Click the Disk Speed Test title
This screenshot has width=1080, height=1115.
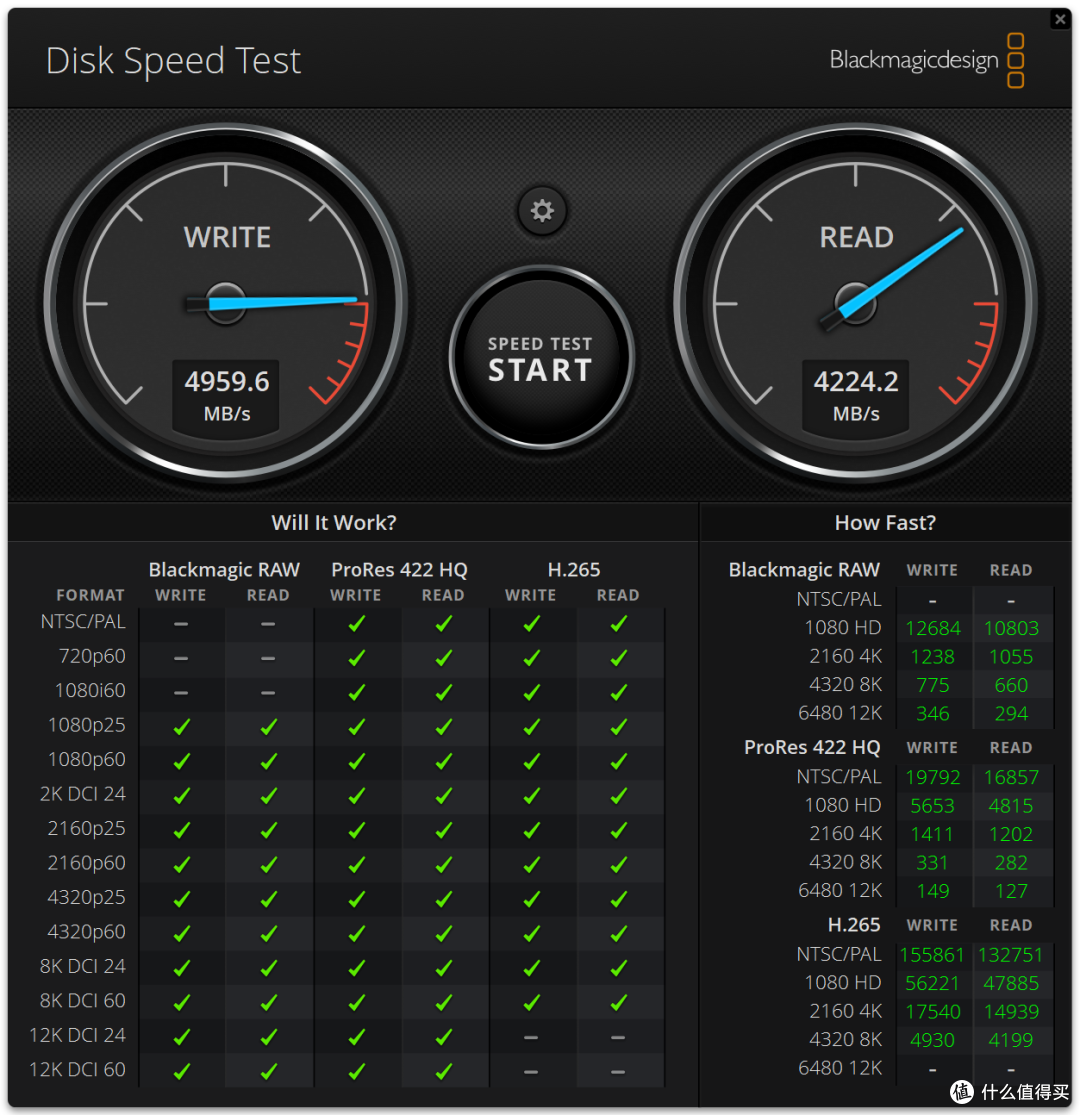173,61
